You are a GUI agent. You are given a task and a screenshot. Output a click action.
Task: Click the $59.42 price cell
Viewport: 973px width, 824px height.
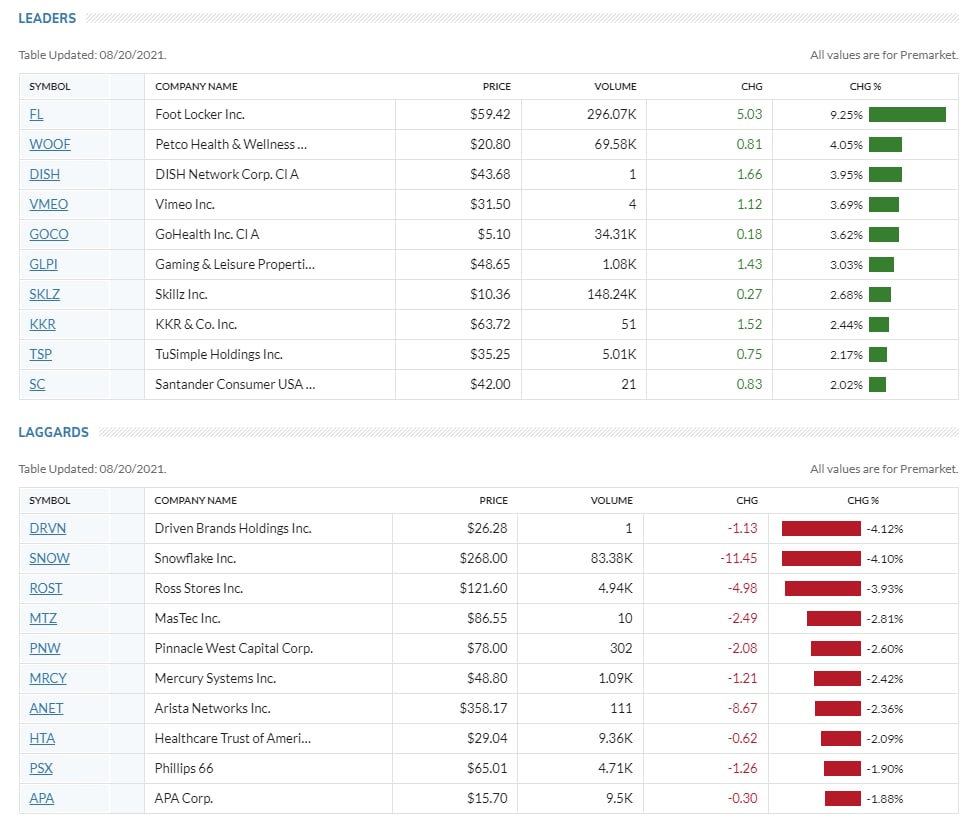(490, 115)
